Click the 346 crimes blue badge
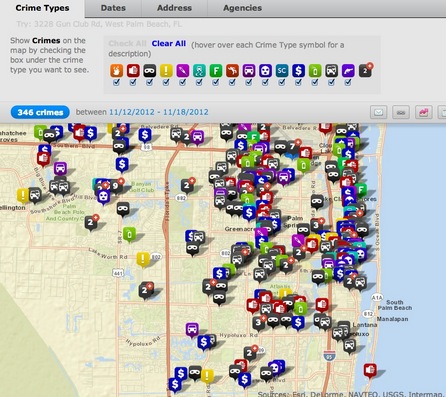 click(x=40, y=112)
